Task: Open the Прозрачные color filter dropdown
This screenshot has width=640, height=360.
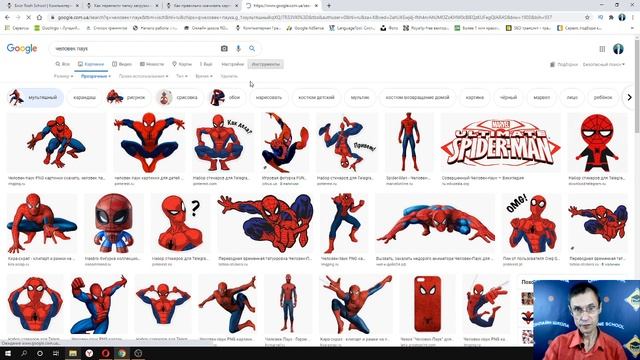Action: 96,76
